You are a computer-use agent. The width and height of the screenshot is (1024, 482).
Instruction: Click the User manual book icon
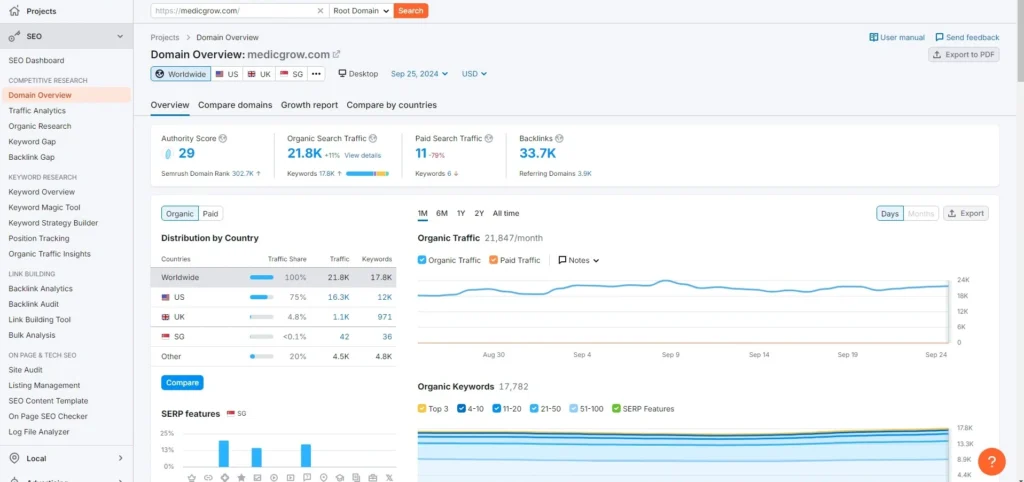873,37
